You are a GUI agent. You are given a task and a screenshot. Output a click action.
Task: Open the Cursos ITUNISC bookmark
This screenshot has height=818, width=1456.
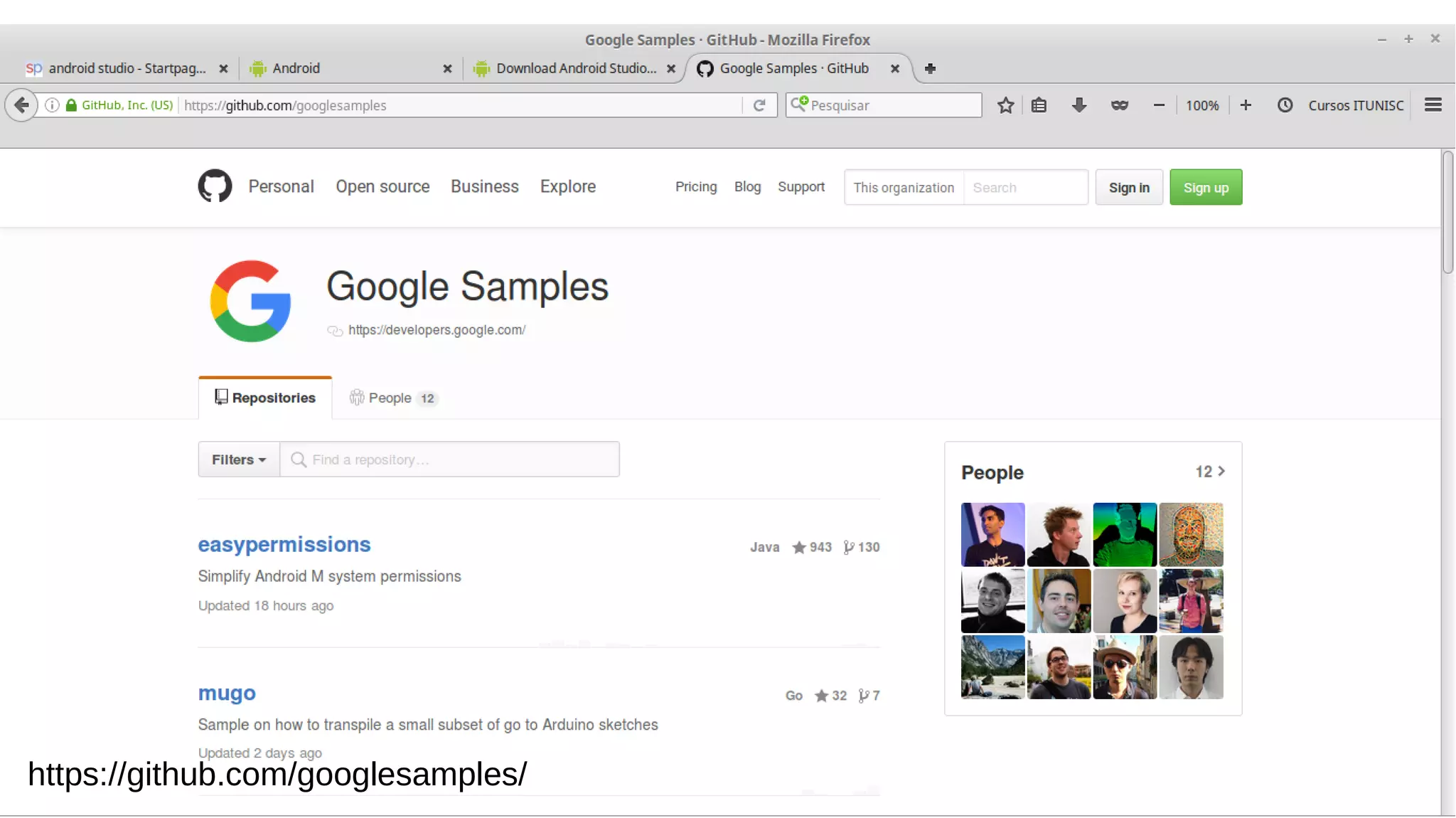(1356, 105)
